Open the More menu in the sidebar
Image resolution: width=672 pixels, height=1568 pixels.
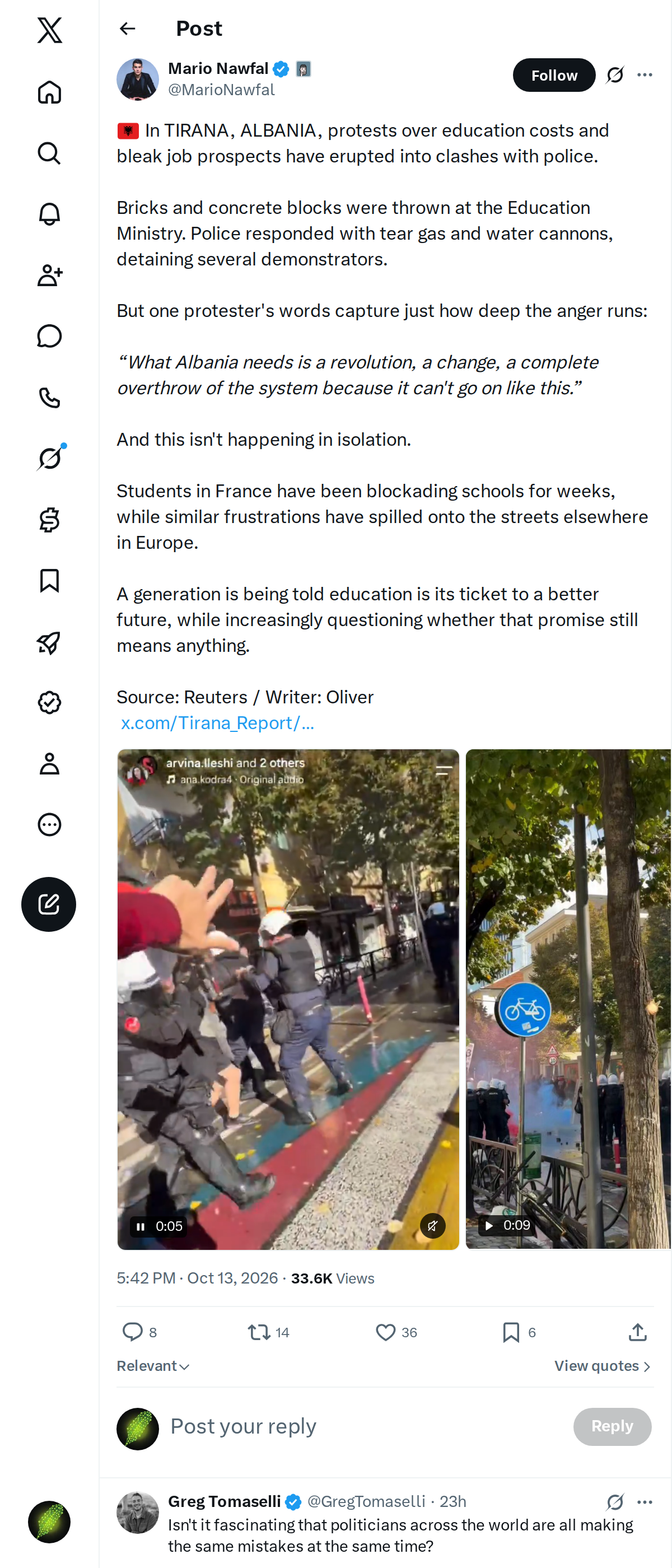(49, 824)
